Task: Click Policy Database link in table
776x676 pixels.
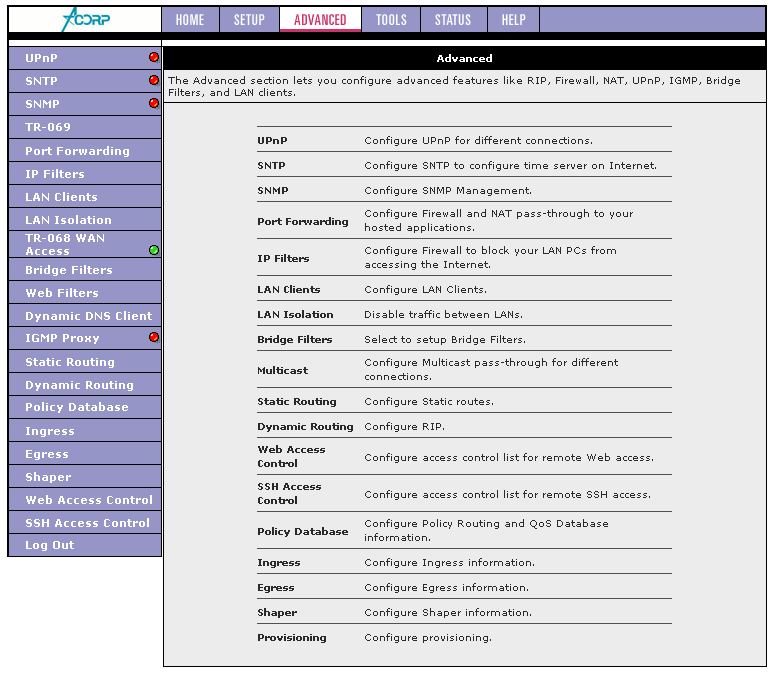Action: pyautogui.click(x=303, y=531)
